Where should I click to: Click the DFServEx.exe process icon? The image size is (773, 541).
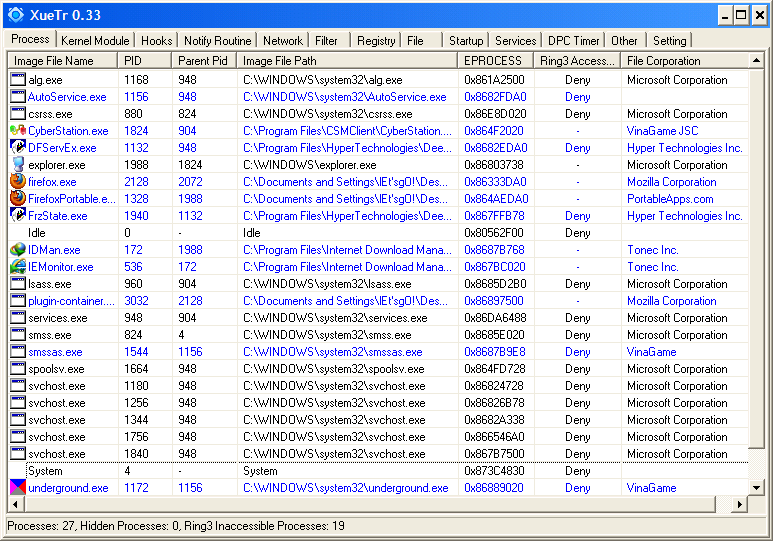[17, 148]
